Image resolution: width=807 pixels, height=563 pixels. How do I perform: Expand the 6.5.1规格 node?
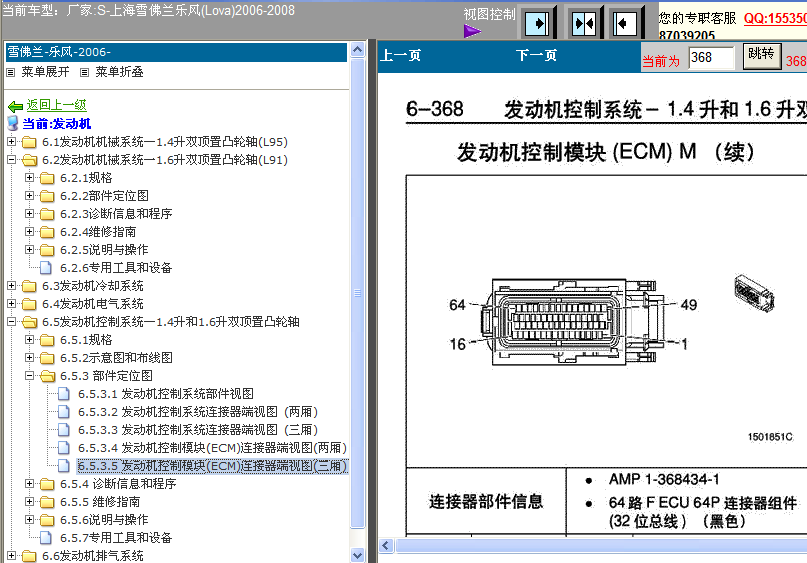click(x=29, y=340)
